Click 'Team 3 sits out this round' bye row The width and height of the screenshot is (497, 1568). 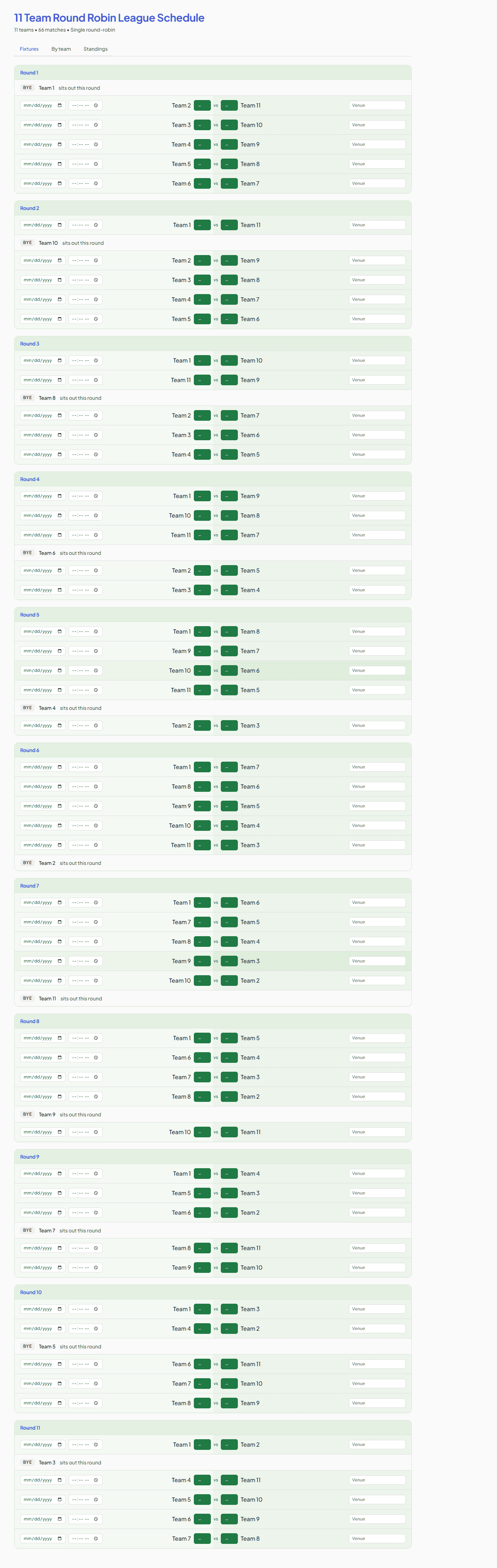213,1462
